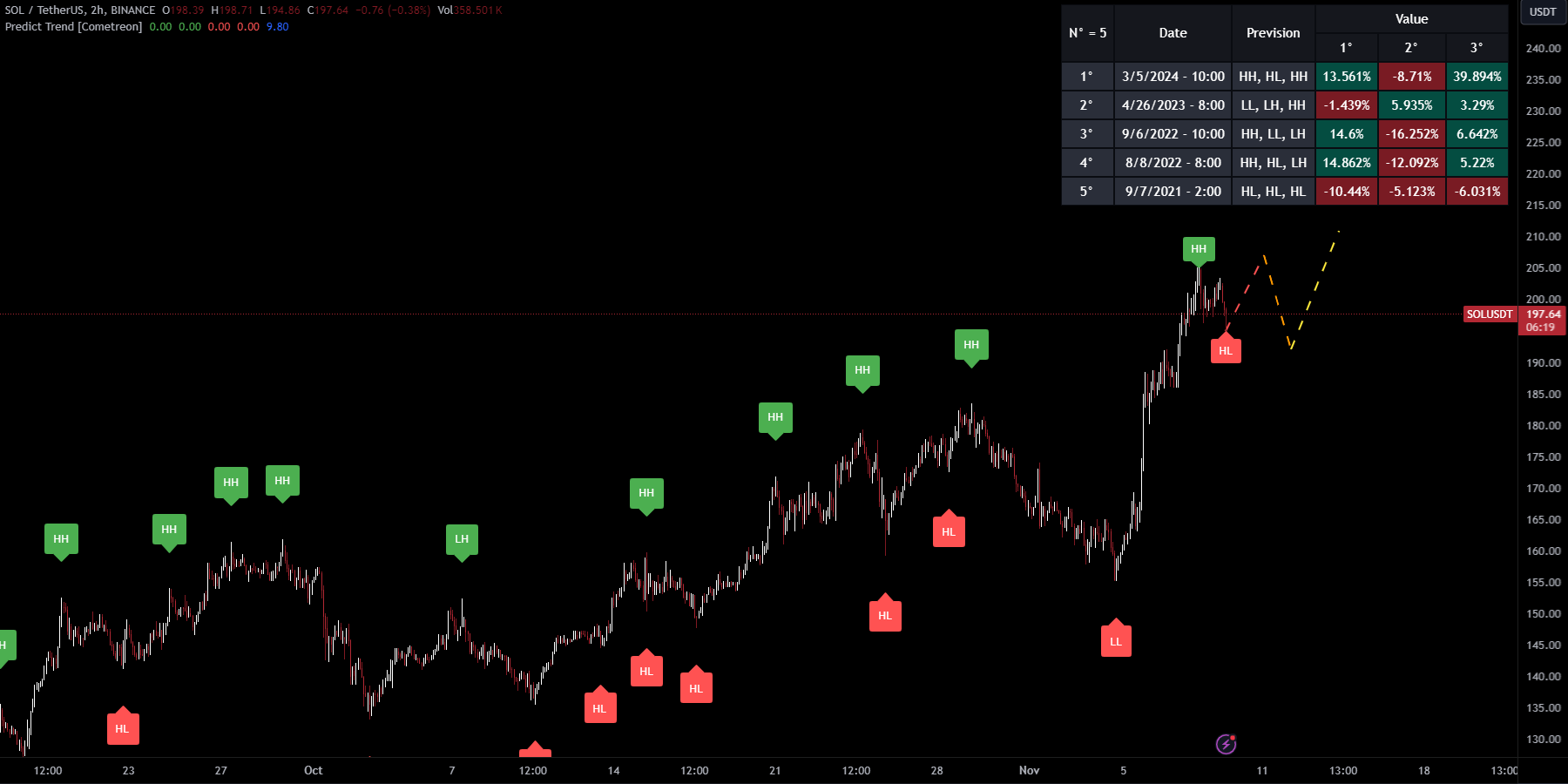The width and height of the screenshot is (1568, 784).
Task: Open the Prevision column header in the table
Action: (x=1273, y=32)
